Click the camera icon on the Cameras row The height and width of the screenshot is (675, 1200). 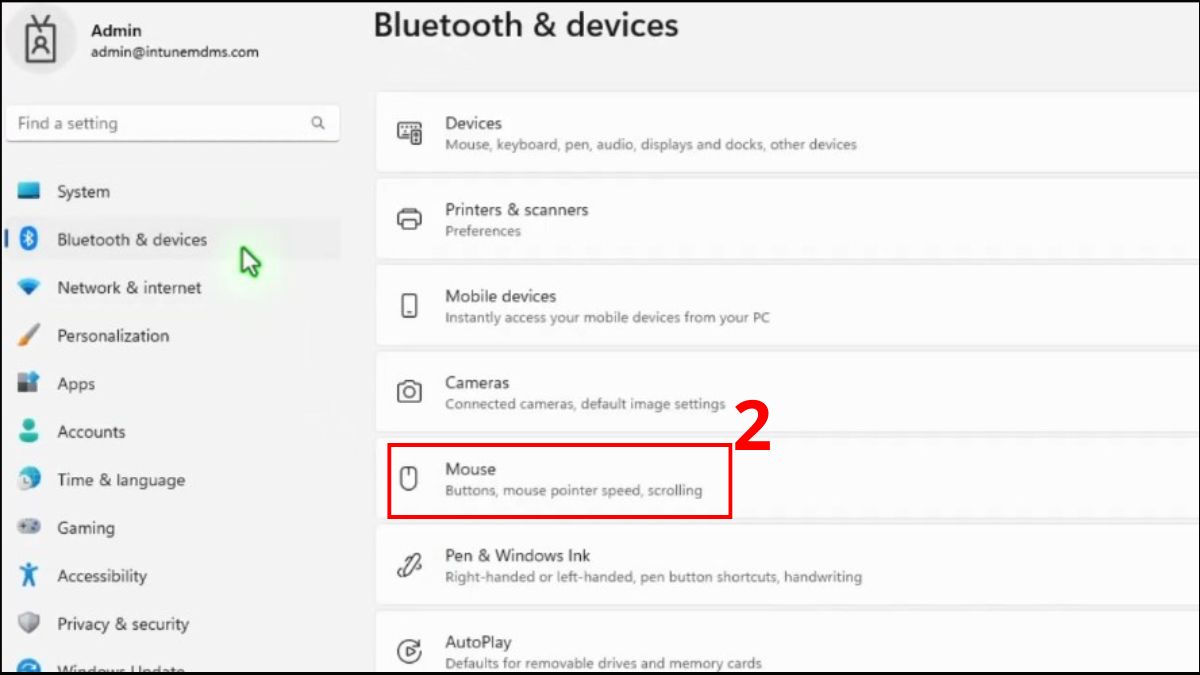(x=409, y=392)
